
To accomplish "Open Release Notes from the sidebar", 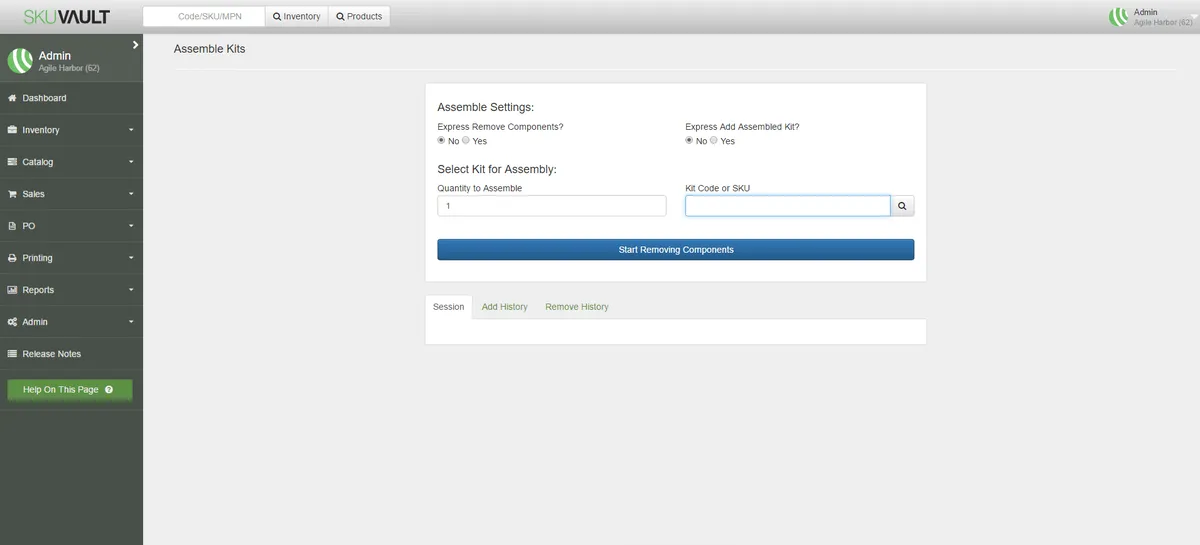I will tap(52, 354).
